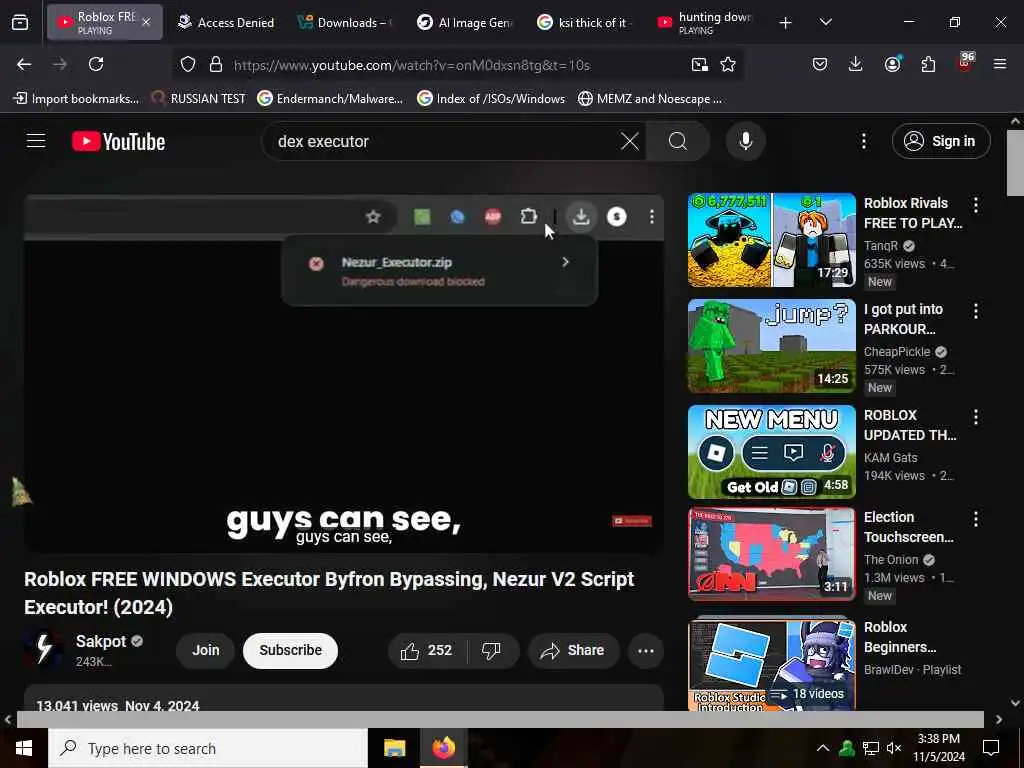Open options for Roblox Rivals video

pos(976,205)
